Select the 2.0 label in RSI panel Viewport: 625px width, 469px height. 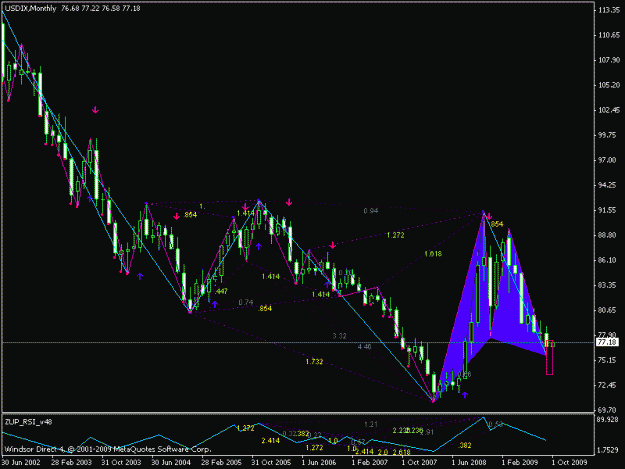(x=383, y=452)
